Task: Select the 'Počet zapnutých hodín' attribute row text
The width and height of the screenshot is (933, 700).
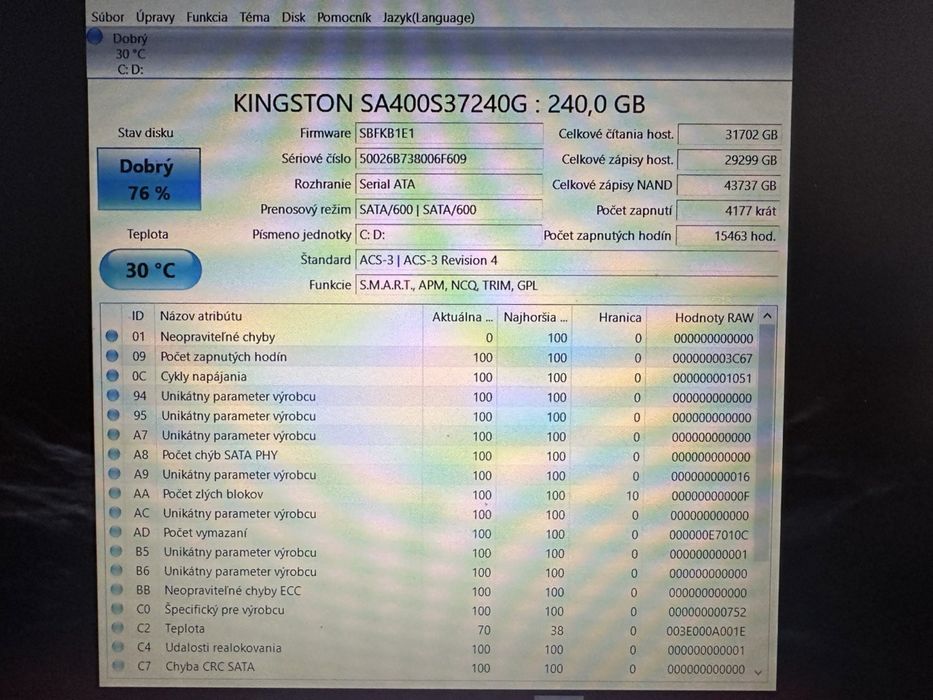Action: tap(224, 357)
